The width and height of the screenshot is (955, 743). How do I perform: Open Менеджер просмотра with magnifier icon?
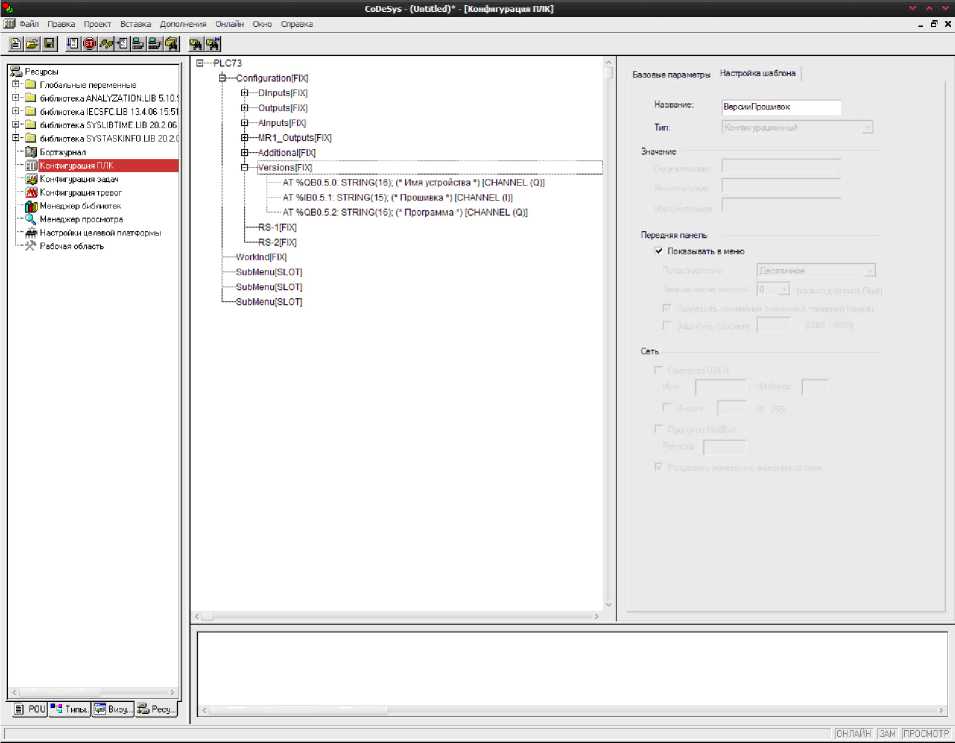tap(80, 219)
